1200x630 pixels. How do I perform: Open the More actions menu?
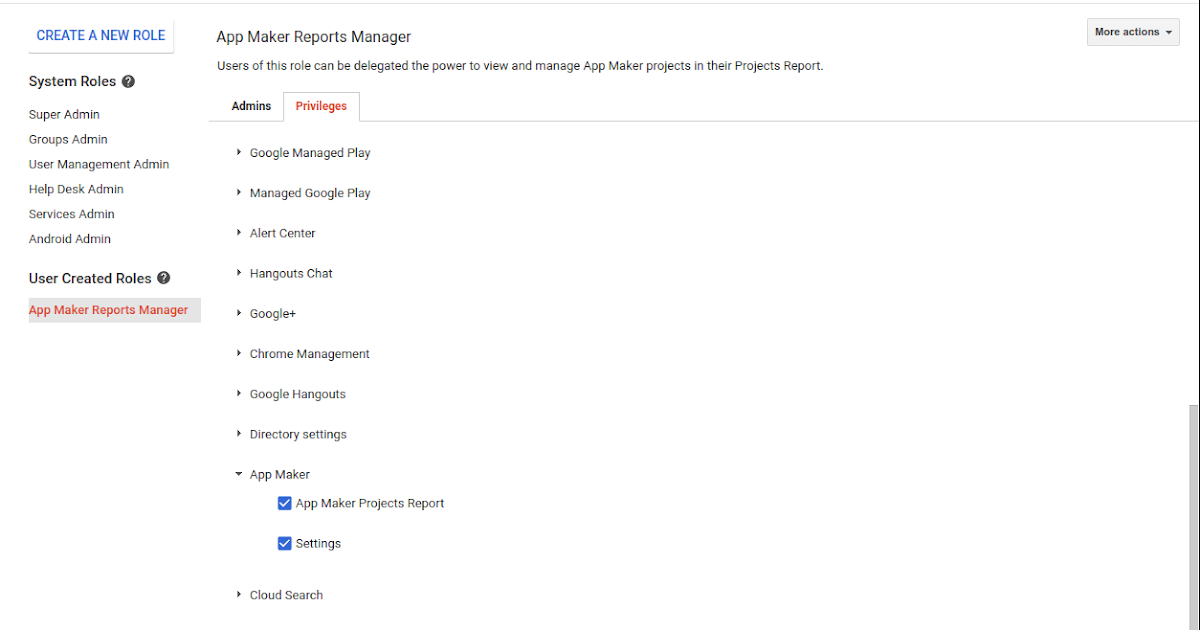tap(1132, 31)
